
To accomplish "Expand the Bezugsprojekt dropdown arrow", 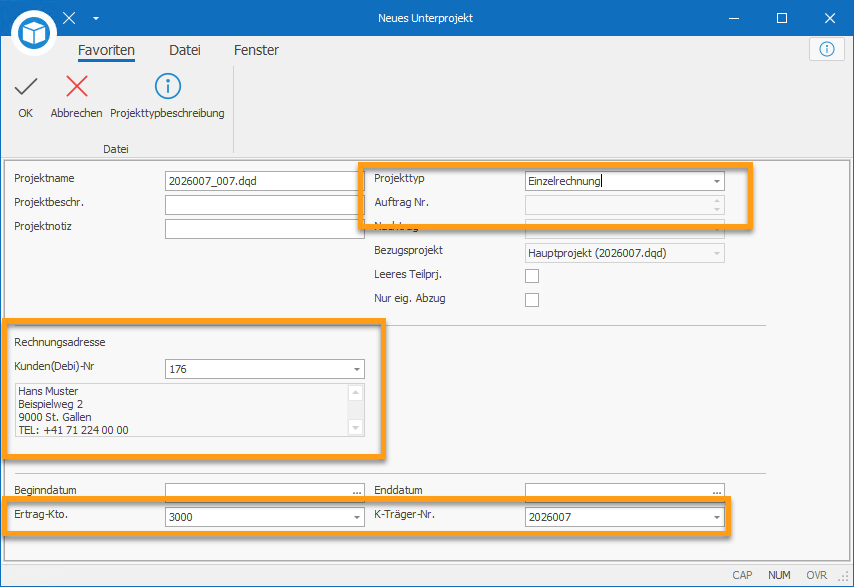I will point(717,253).
